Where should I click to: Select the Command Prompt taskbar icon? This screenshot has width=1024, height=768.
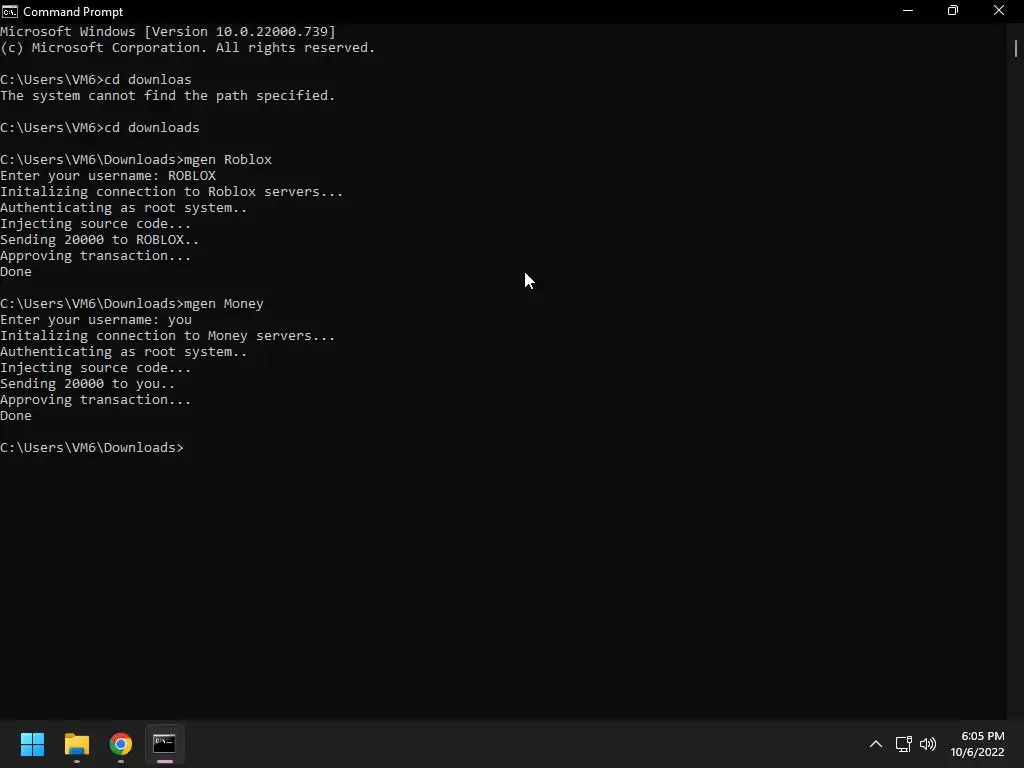click(x=165, y=744)
